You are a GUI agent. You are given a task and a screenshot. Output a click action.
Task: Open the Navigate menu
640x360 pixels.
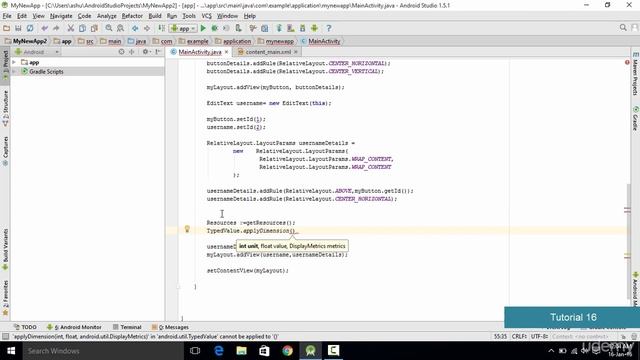pyautogui.click(x=61, y=16)
